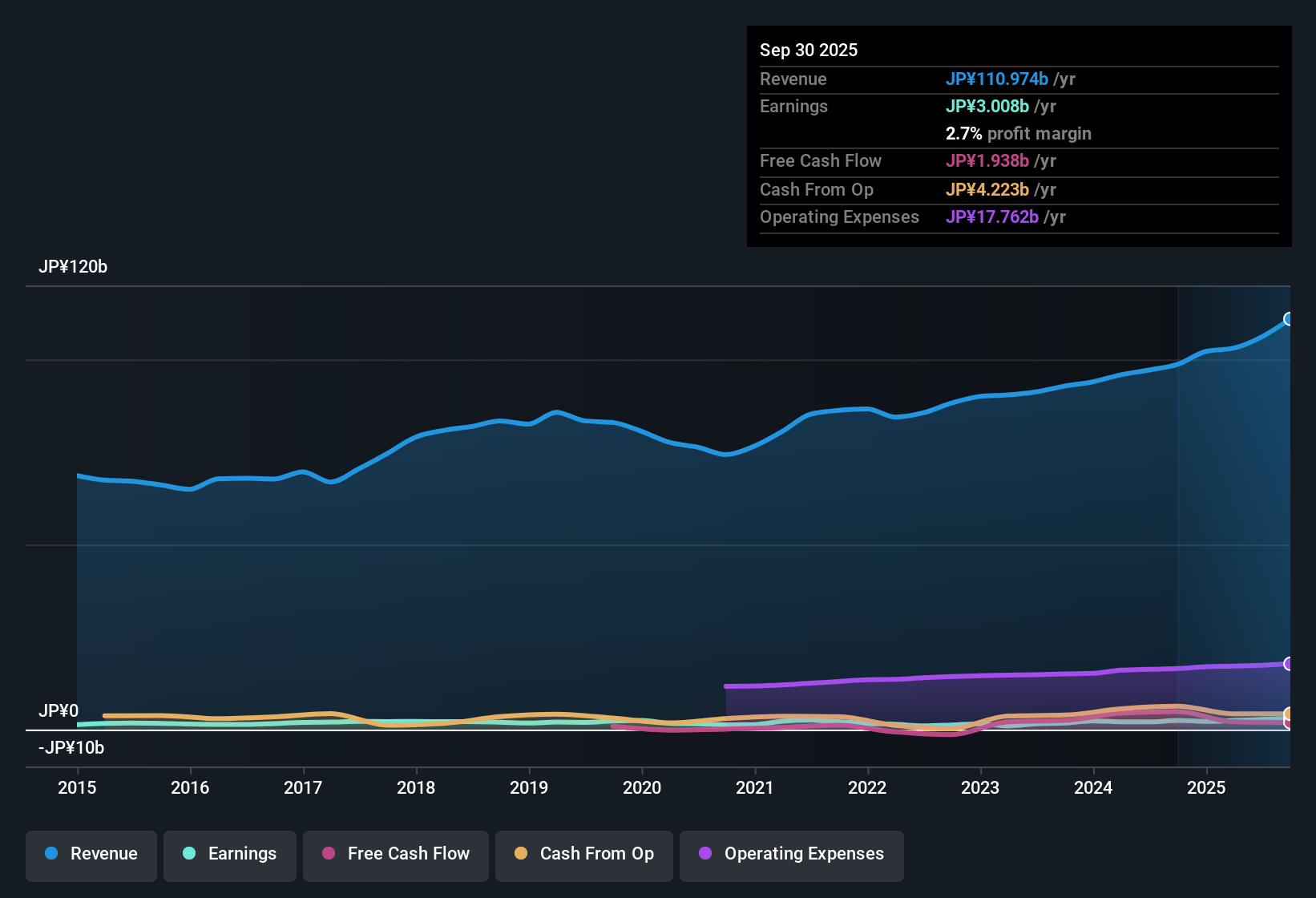Select the teal Earnings legend dot
Viewport: 1316px width, 898px height.
click(189, 854)
